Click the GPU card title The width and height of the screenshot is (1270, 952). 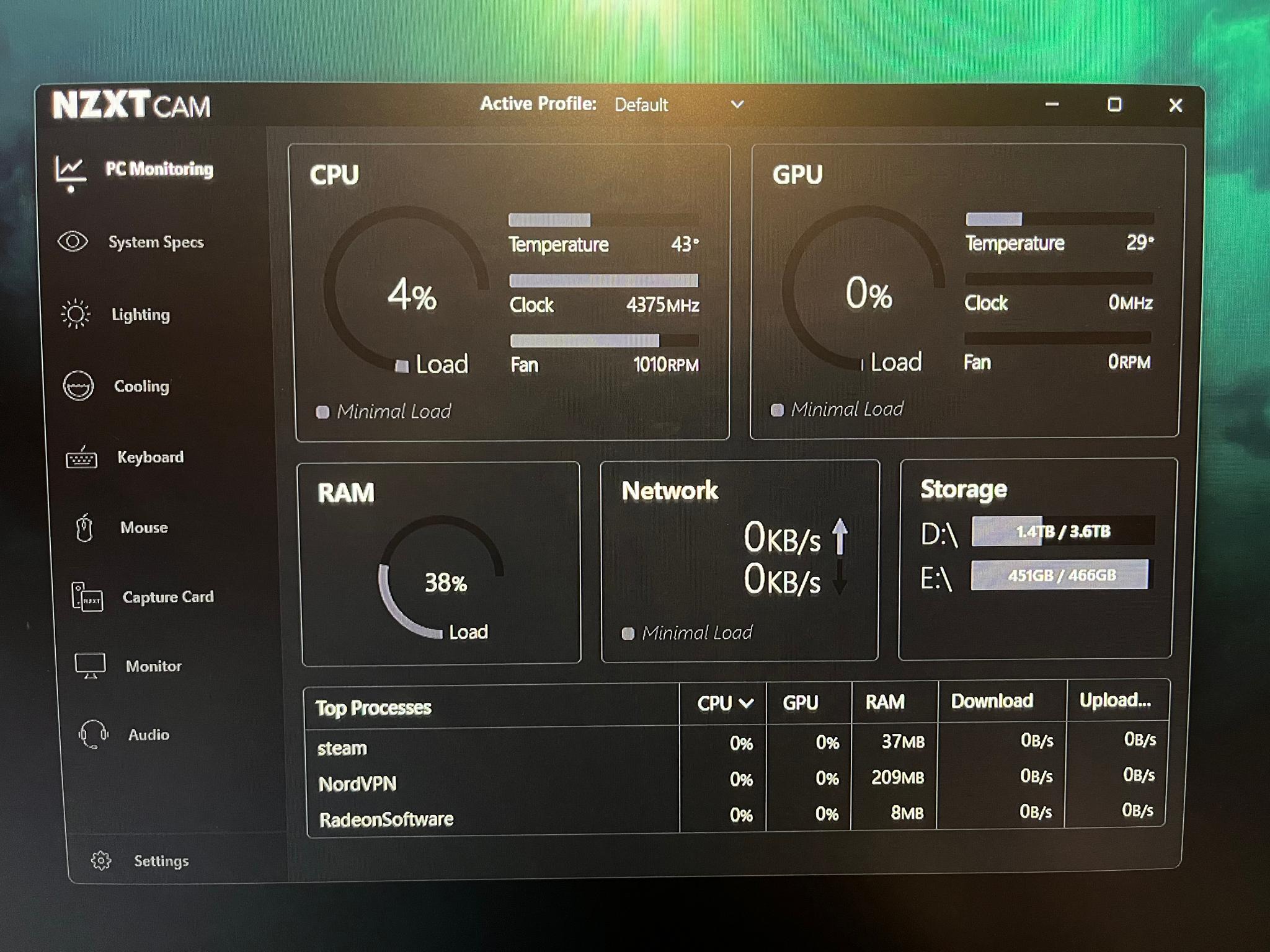(x=797, y=174)
